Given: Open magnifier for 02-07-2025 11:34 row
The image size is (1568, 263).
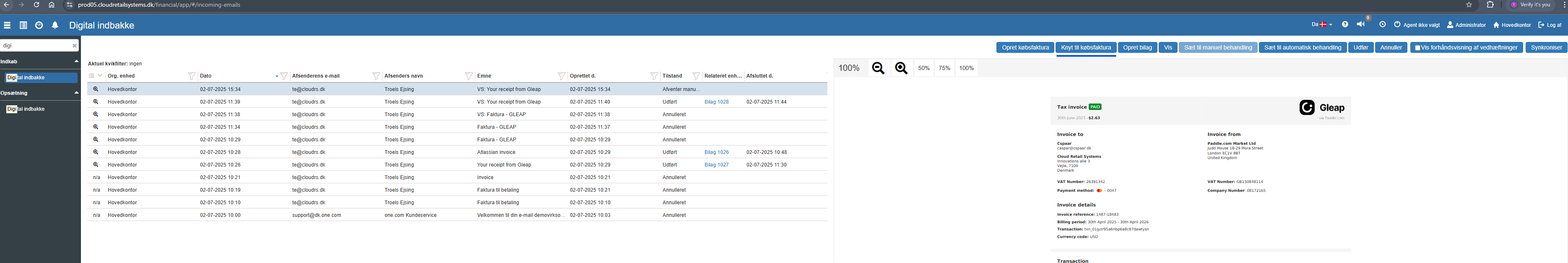Looking at the screenshot, I should 96,127.
